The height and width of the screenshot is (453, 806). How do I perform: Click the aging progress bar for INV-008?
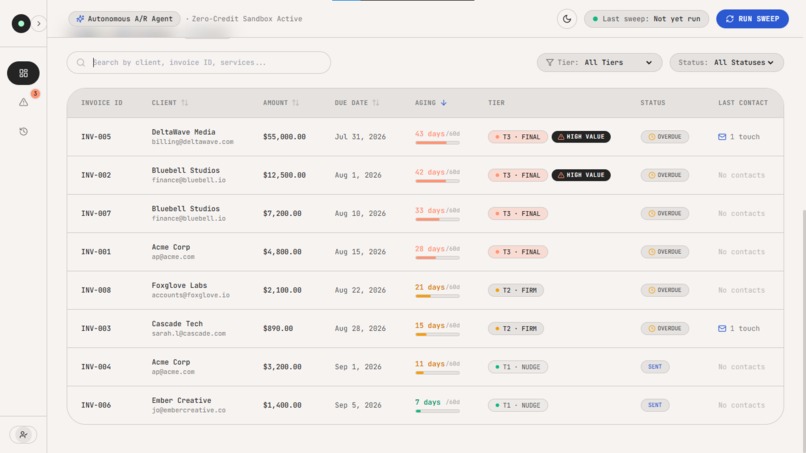[437, 296]
